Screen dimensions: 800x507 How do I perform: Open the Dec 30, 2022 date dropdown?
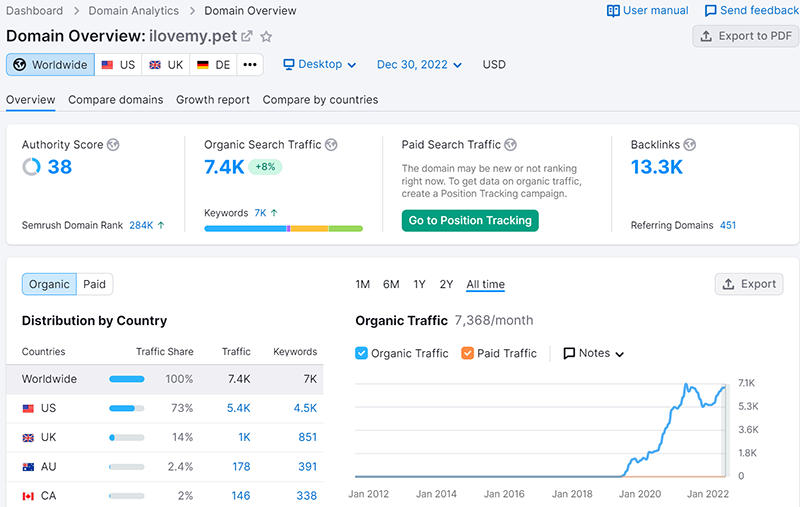(419, 64)
